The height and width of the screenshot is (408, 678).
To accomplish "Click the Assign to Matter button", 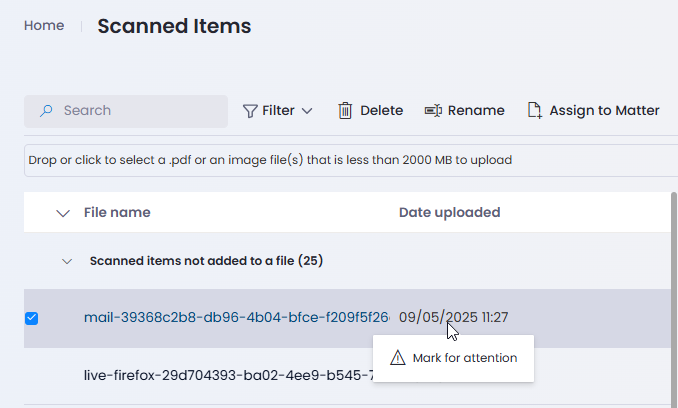I will click(x=593, y=111).
